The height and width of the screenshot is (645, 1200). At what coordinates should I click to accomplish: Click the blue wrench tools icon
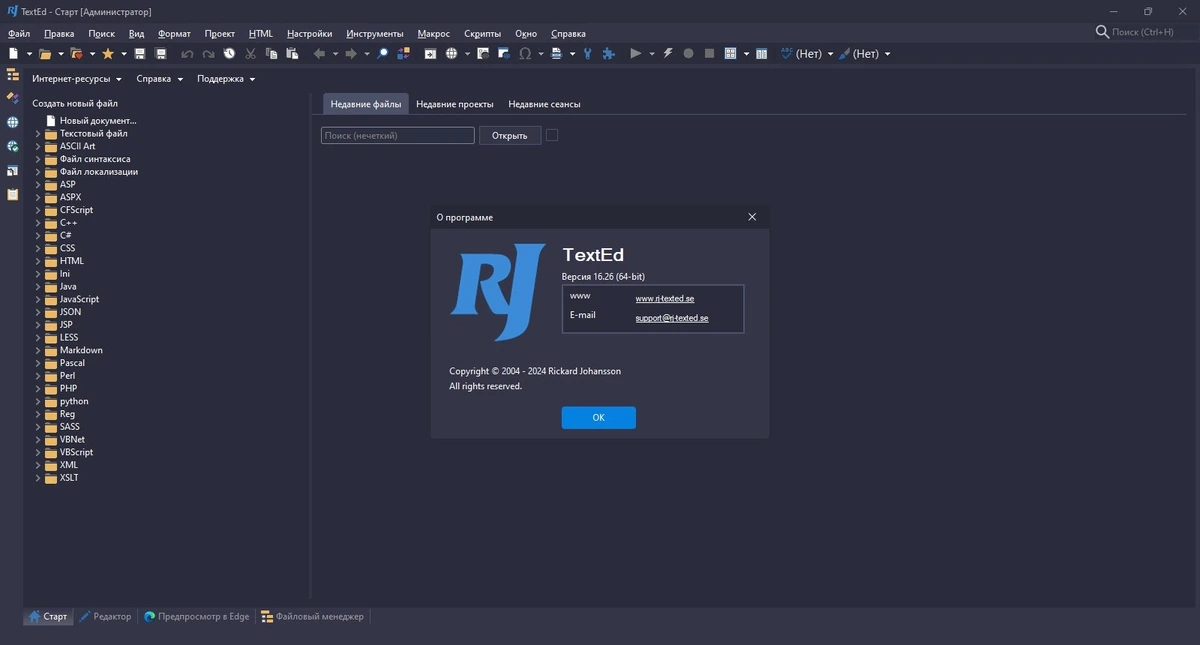[x=588, y=53]
